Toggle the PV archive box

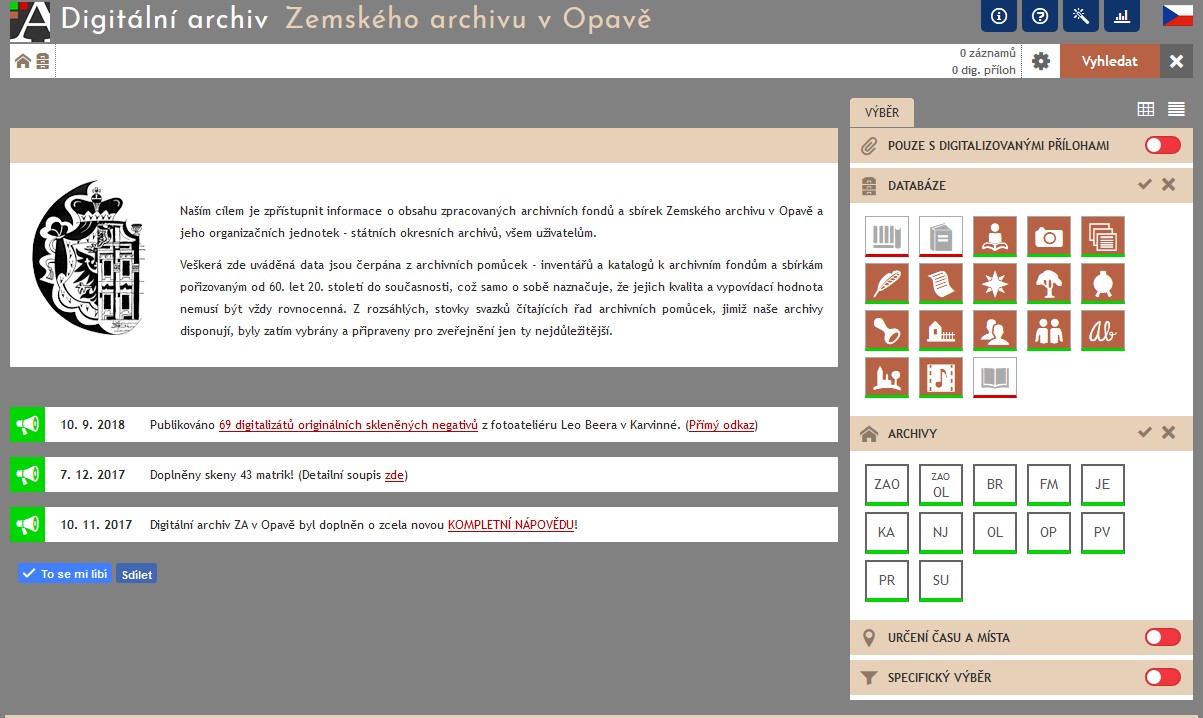coord(1103,533)
